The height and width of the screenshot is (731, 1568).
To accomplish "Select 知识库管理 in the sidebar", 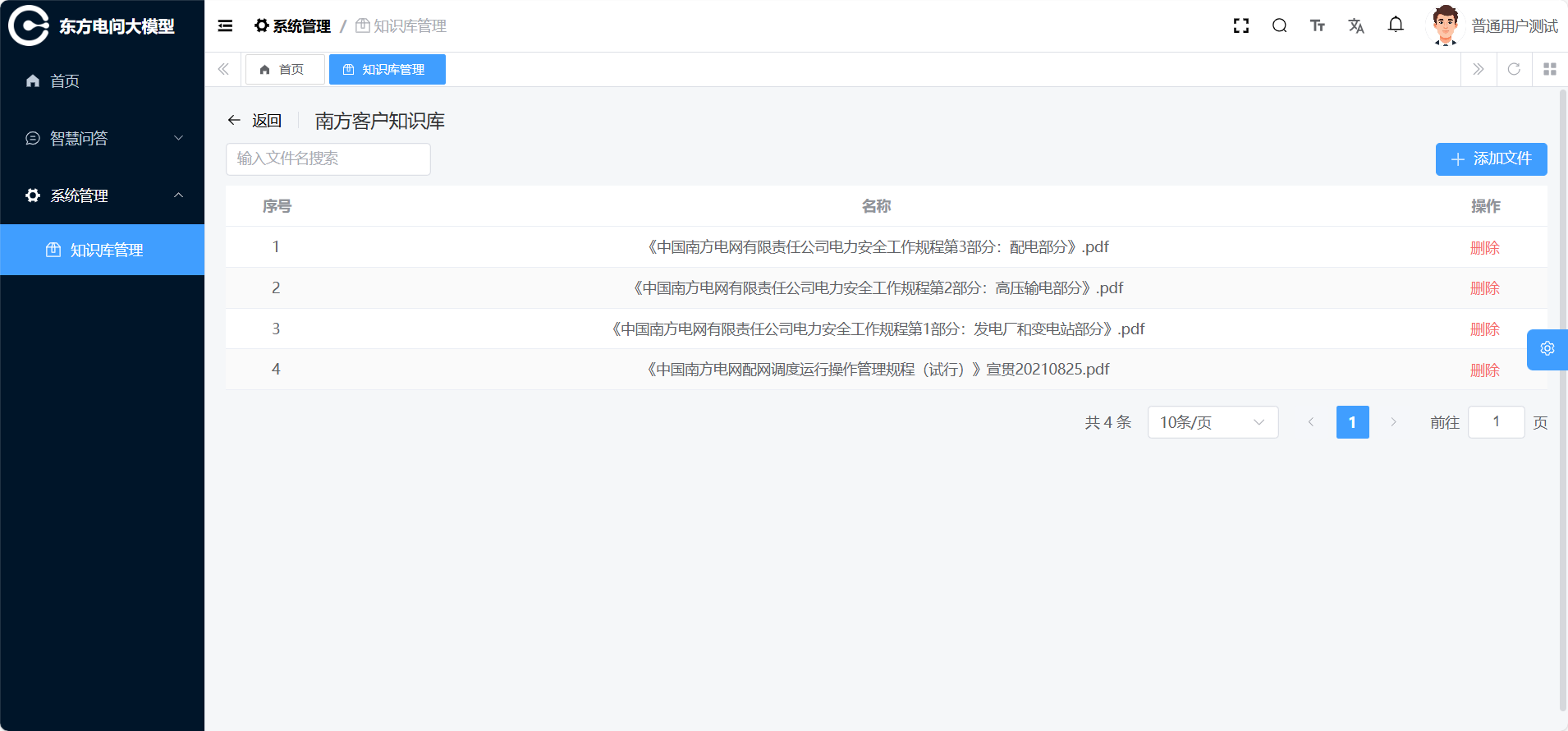I will coord(106,251).
